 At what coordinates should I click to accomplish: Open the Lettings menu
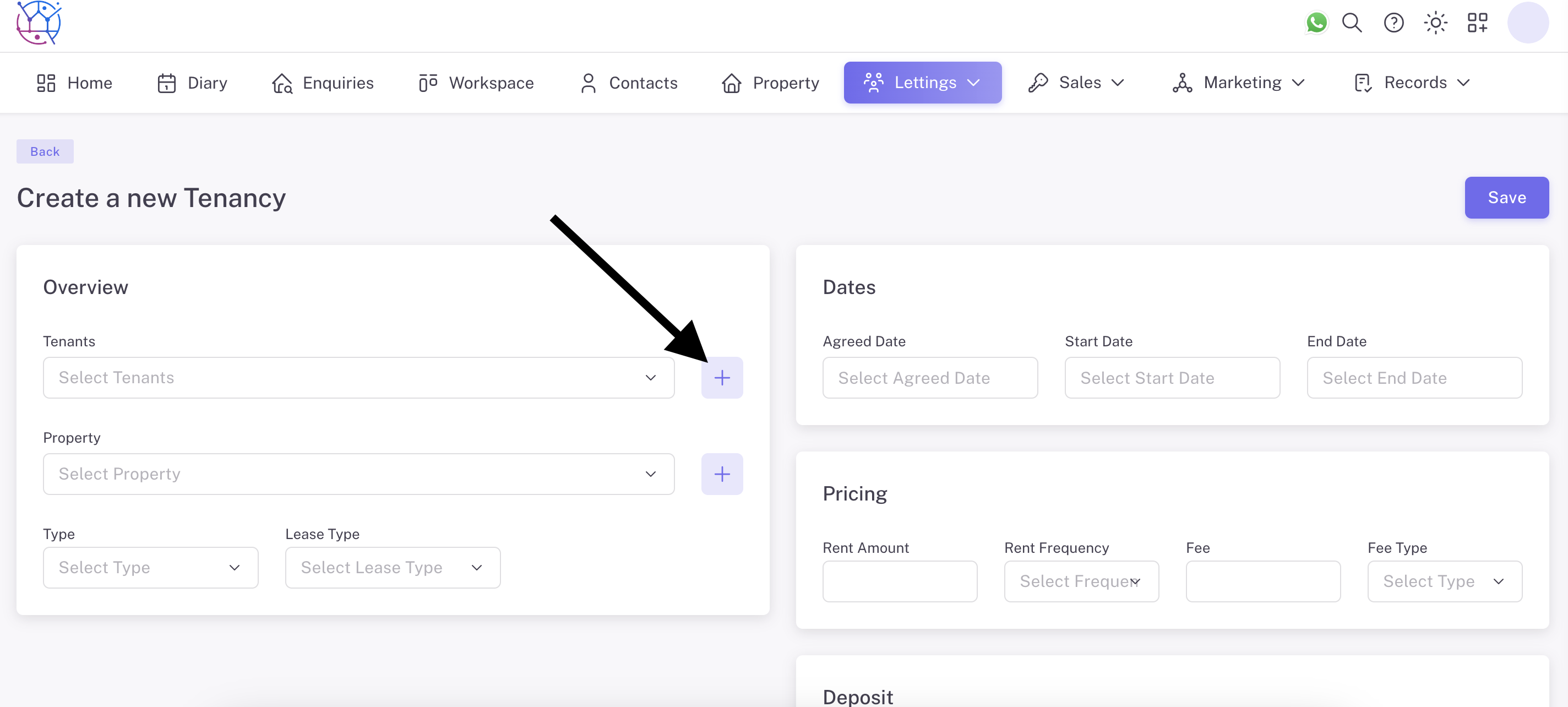coord(922,83)
